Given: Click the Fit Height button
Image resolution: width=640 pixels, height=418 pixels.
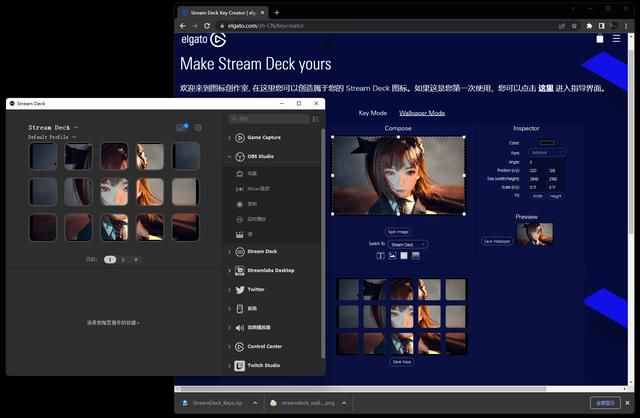Looking at the screenshot, I should tap(555, 196).
